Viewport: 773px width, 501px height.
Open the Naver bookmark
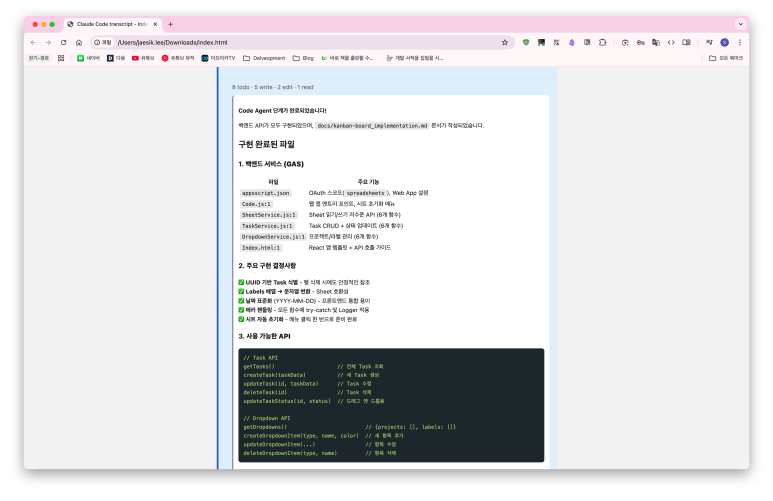coord(88,58)
